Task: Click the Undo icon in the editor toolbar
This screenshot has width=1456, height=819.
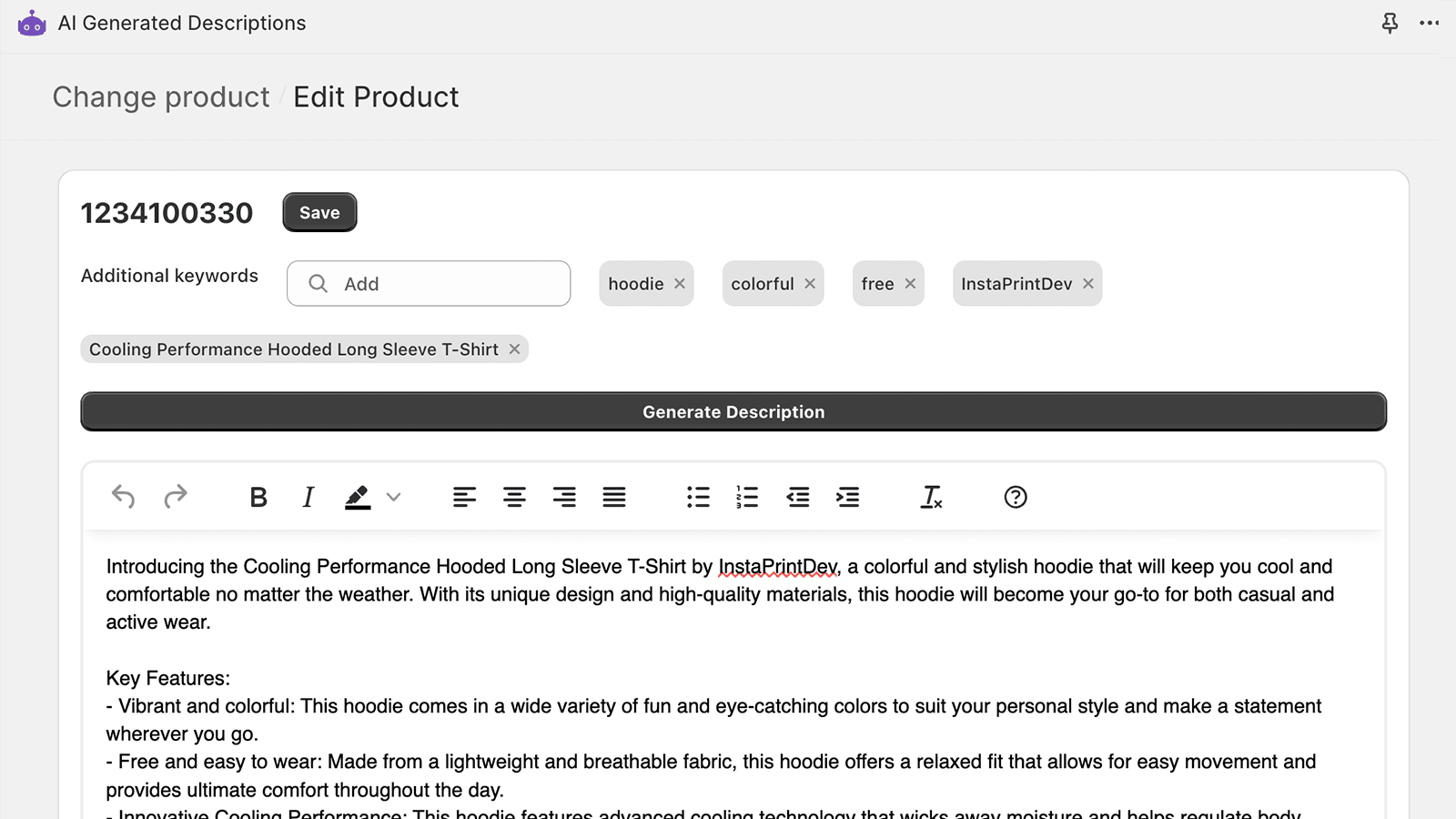Action: (123, 497)
